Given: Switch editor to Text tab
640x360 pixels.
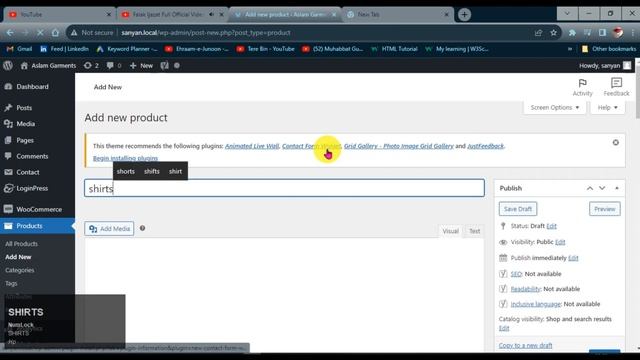Looking at the screenshot, I should [474, 231].
